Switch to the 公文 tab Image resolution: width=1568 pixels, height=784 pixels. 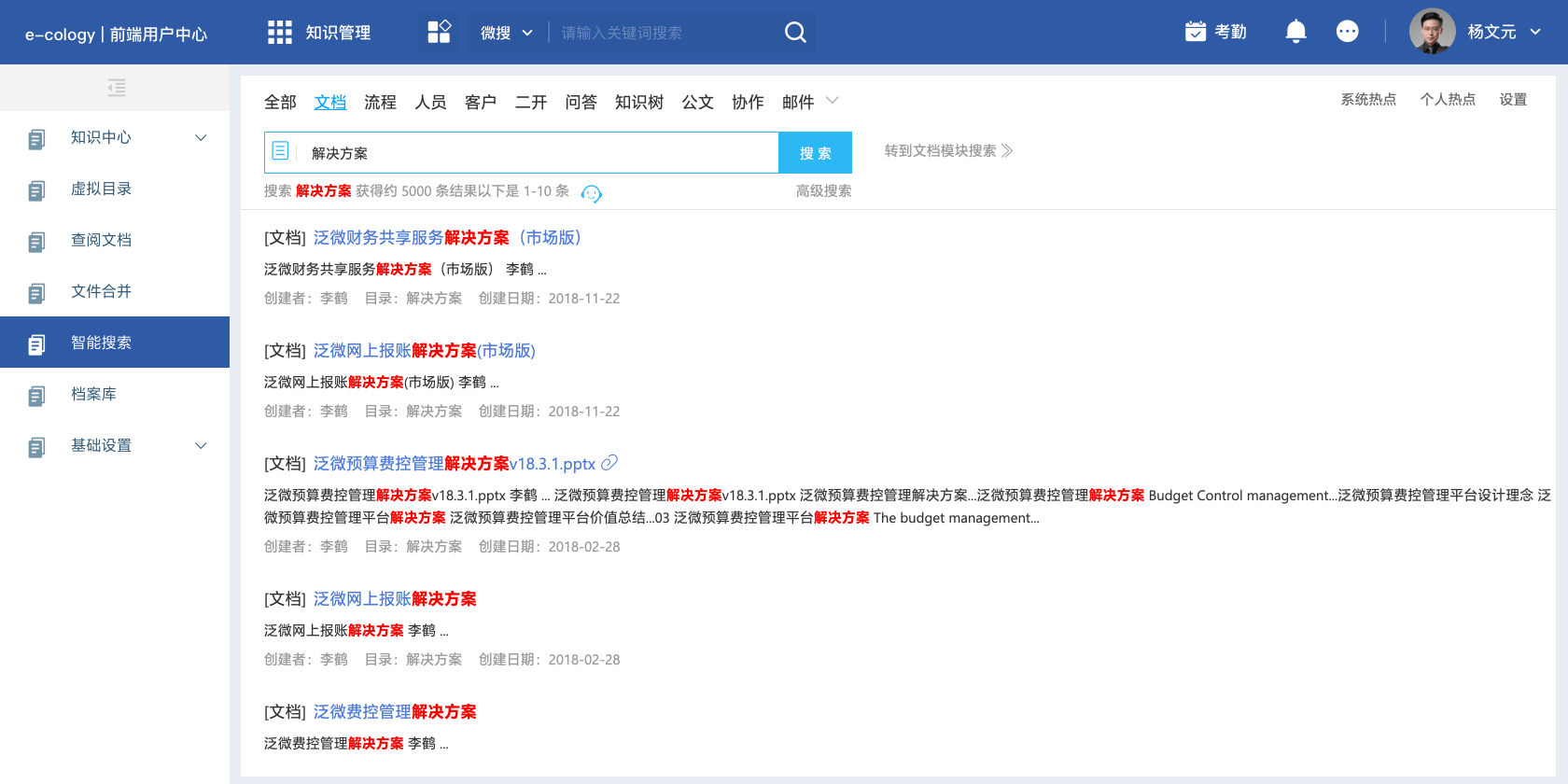(x=697, y=102)
